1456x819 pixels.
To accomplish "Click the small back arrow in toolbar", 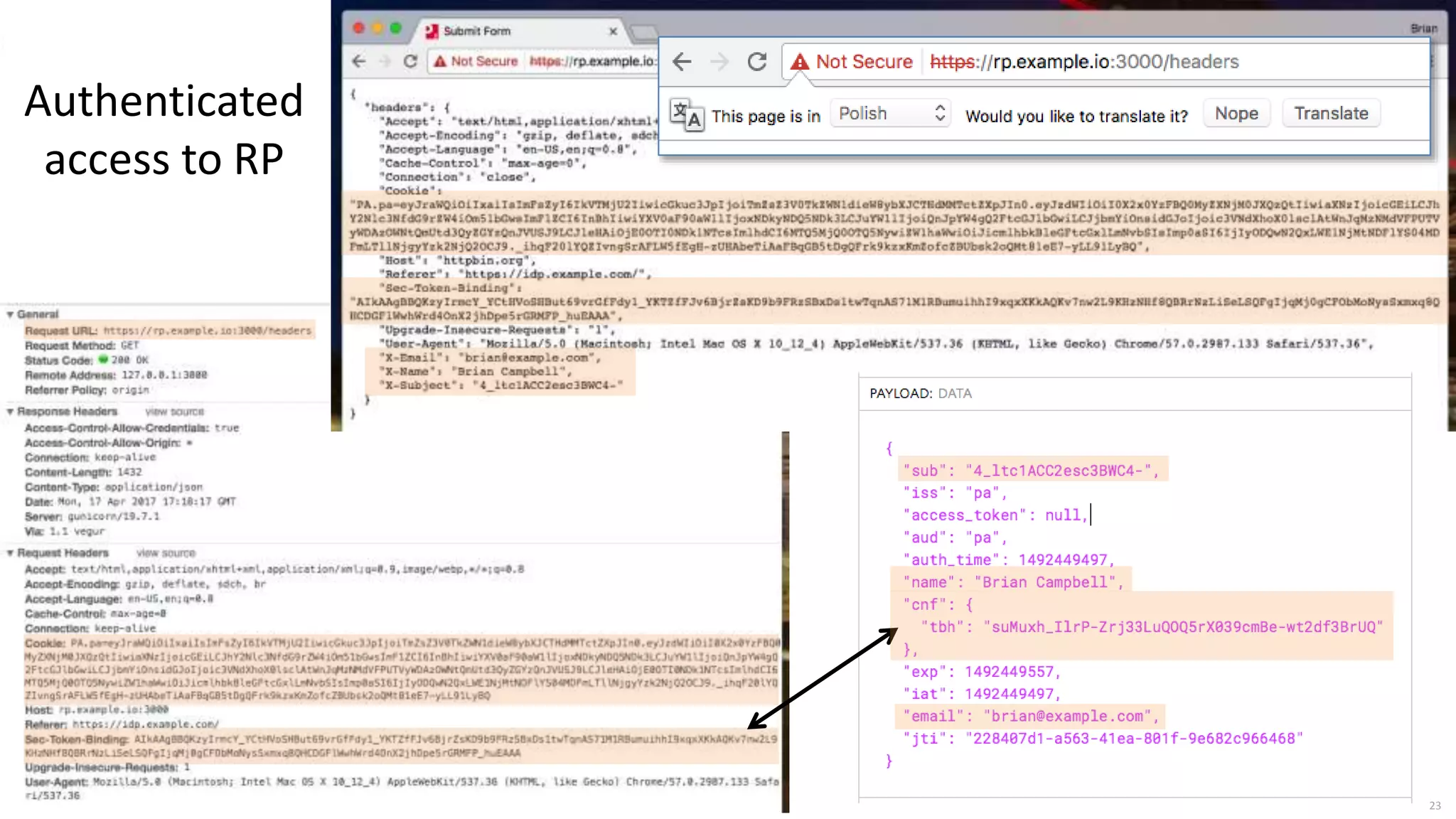I will pyautogui.click(x=359, y=61).
